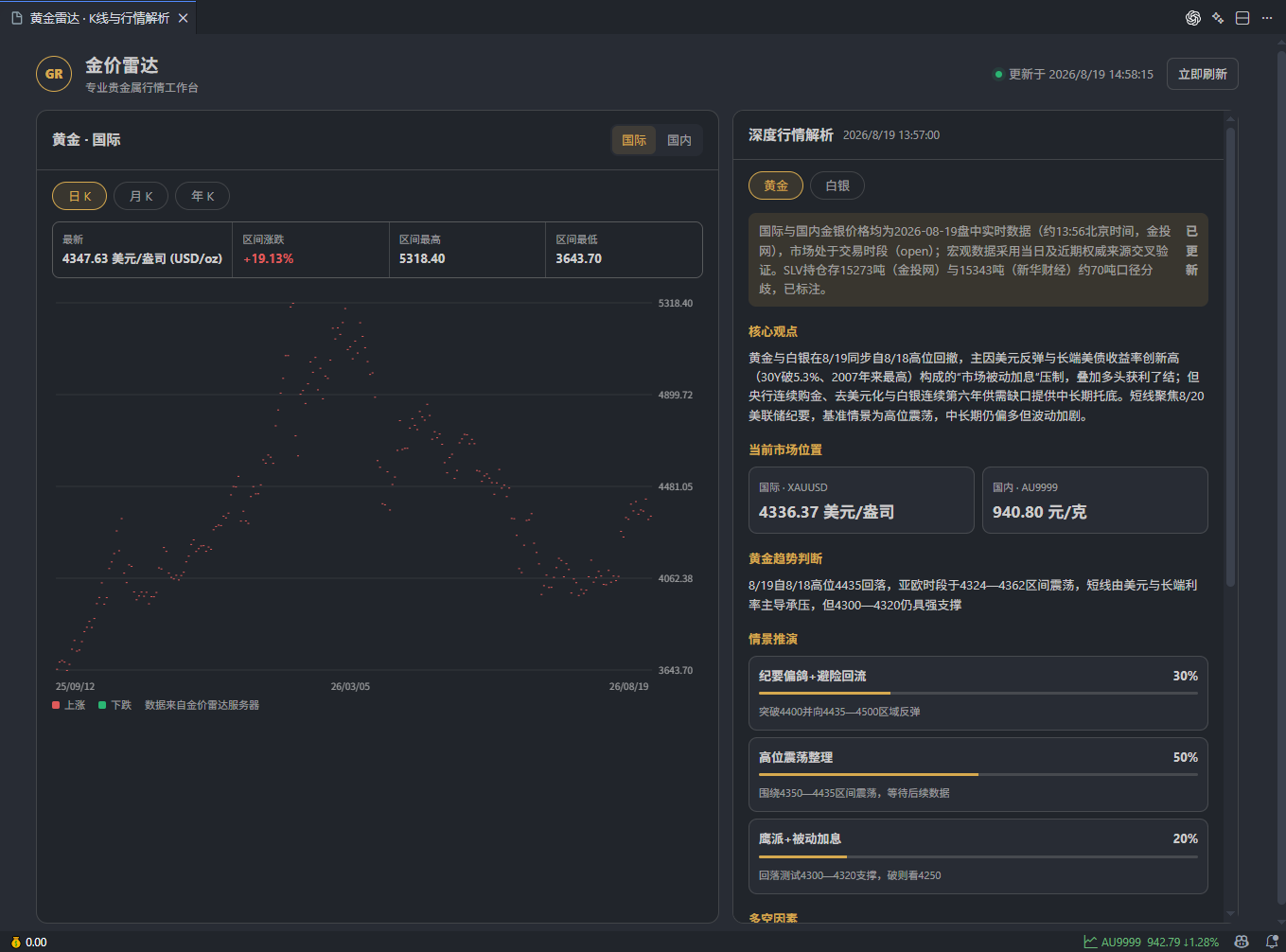Switch to 国际 market toggle
Viewport: 1286px width, 952px height.
[634, 140]
